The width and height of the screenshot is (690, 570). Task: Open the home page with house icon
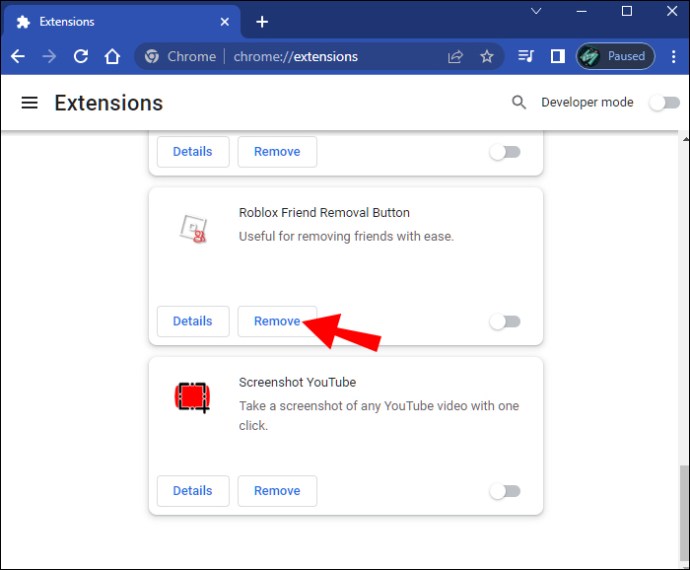[112, 56]
